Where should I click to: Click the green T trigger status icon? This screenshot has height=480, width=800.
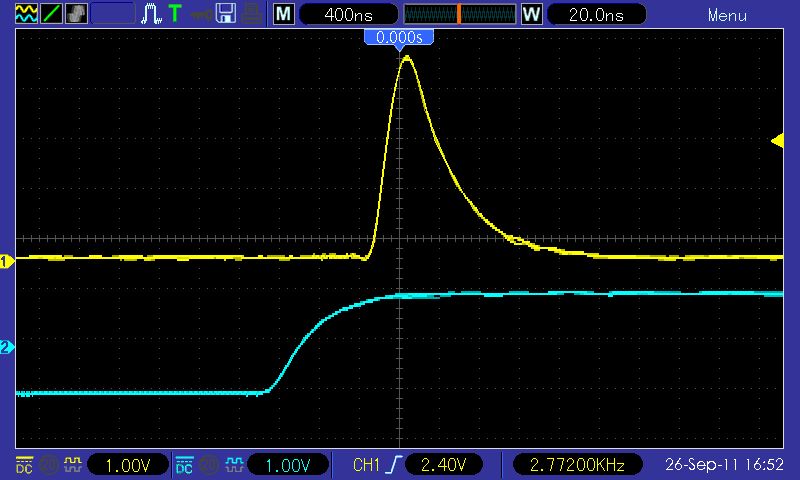pyautogui.click(x=175, y=13)
